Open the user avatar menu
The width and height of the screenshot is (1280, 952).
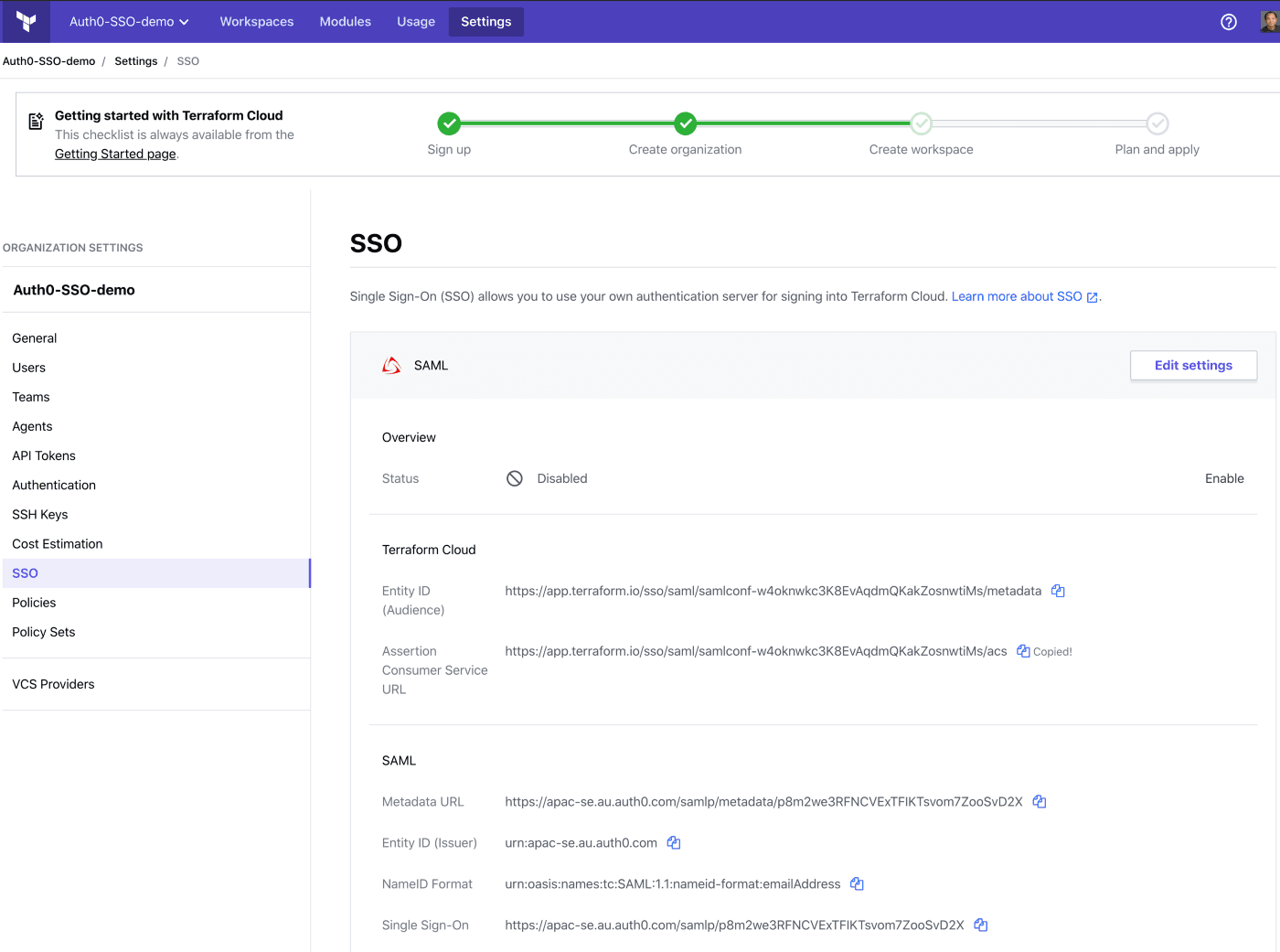(1269, 22)
